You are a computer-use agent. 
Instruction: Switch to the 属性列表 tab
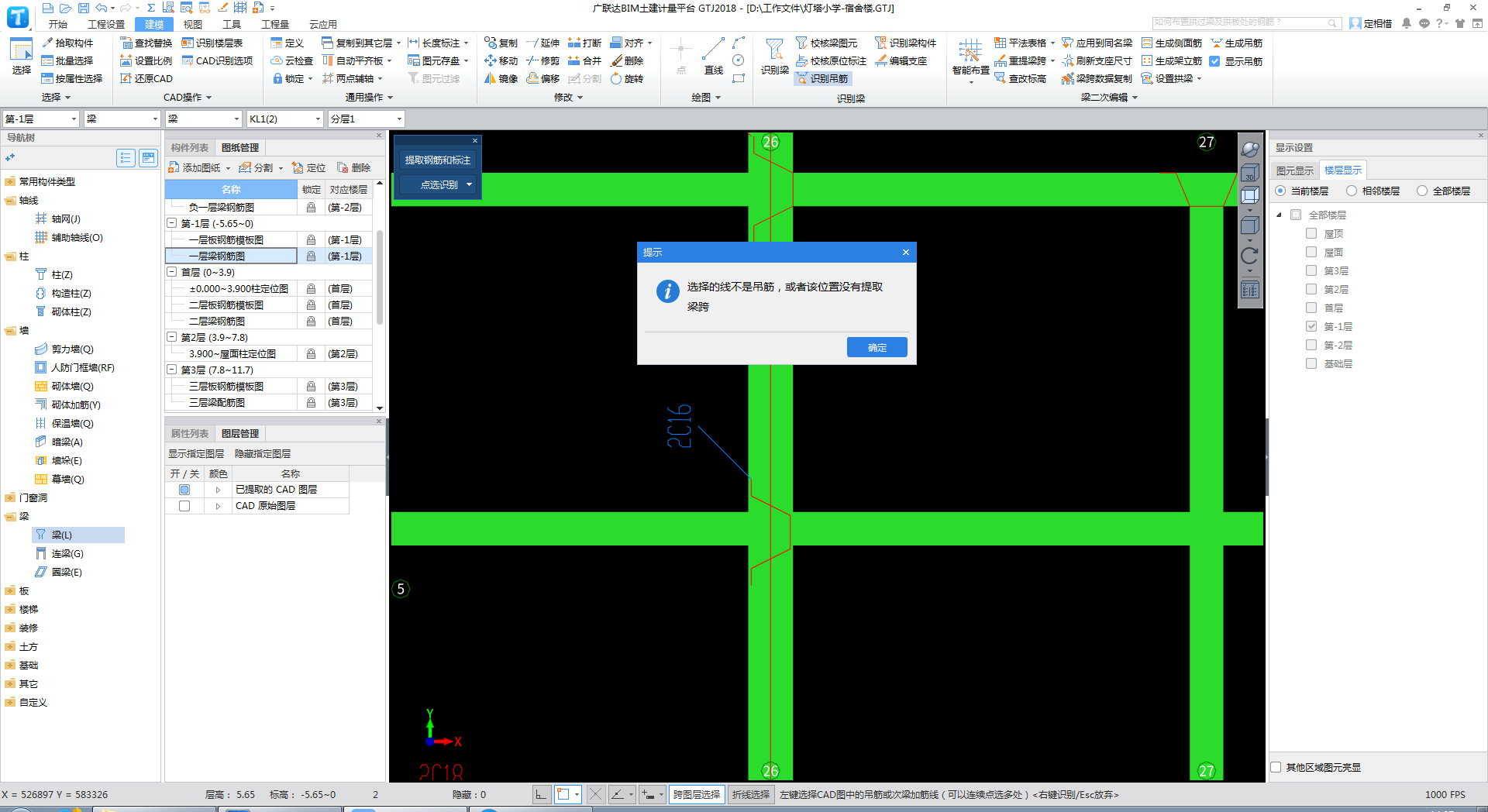[x=190, y=433]
